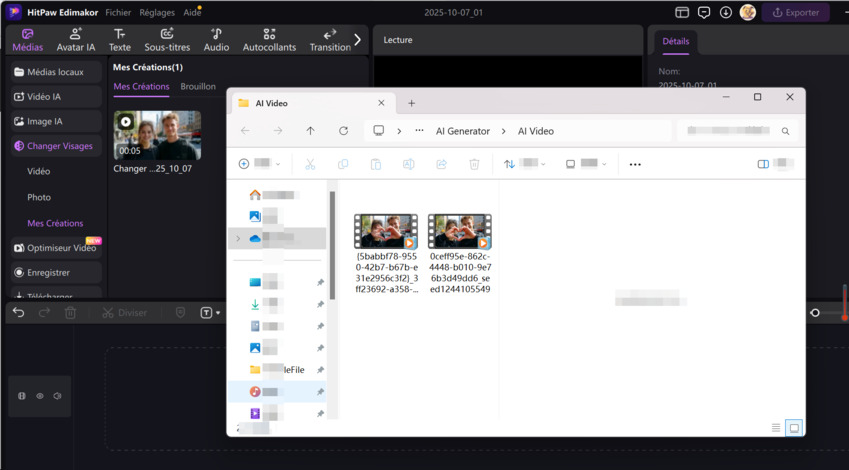Click the timeline zoom slider handle
Viewport: 849px width, 470px height.
(815, 313)
